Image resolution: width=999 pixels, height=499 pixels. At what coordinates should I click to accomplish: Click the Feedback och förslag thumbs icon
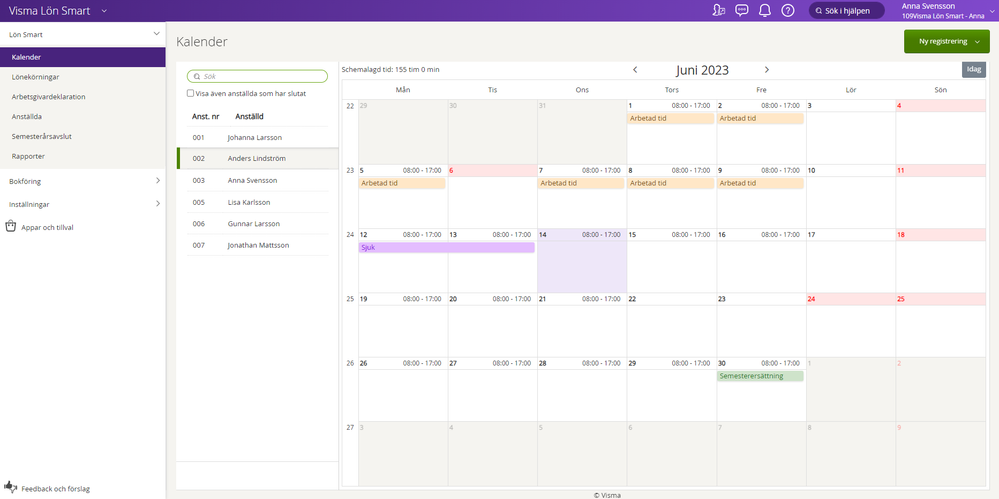point(11,488)
